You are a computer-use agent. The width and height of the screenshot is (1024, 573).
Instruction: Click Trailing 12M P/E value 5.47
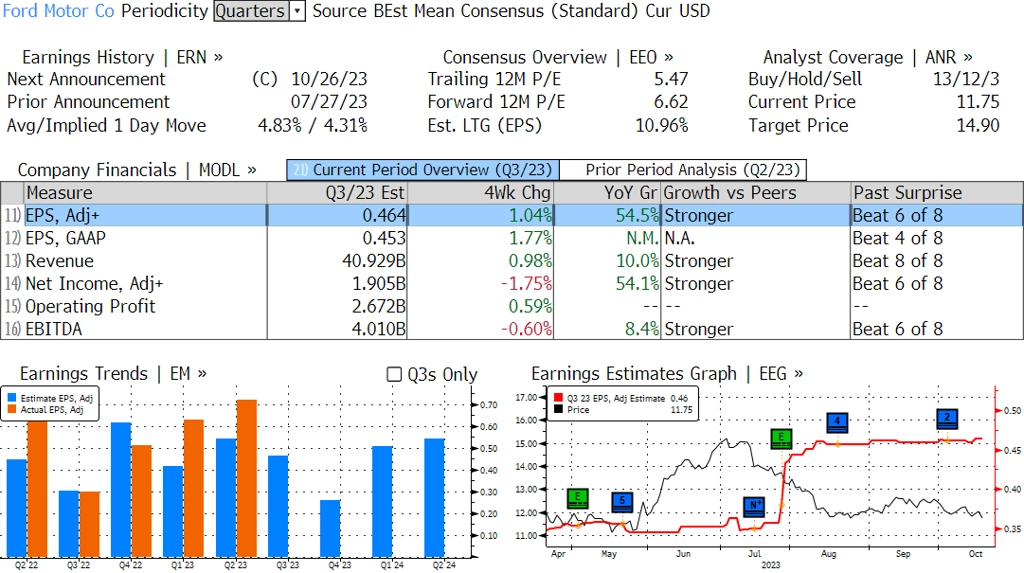[x=671, y=79]
